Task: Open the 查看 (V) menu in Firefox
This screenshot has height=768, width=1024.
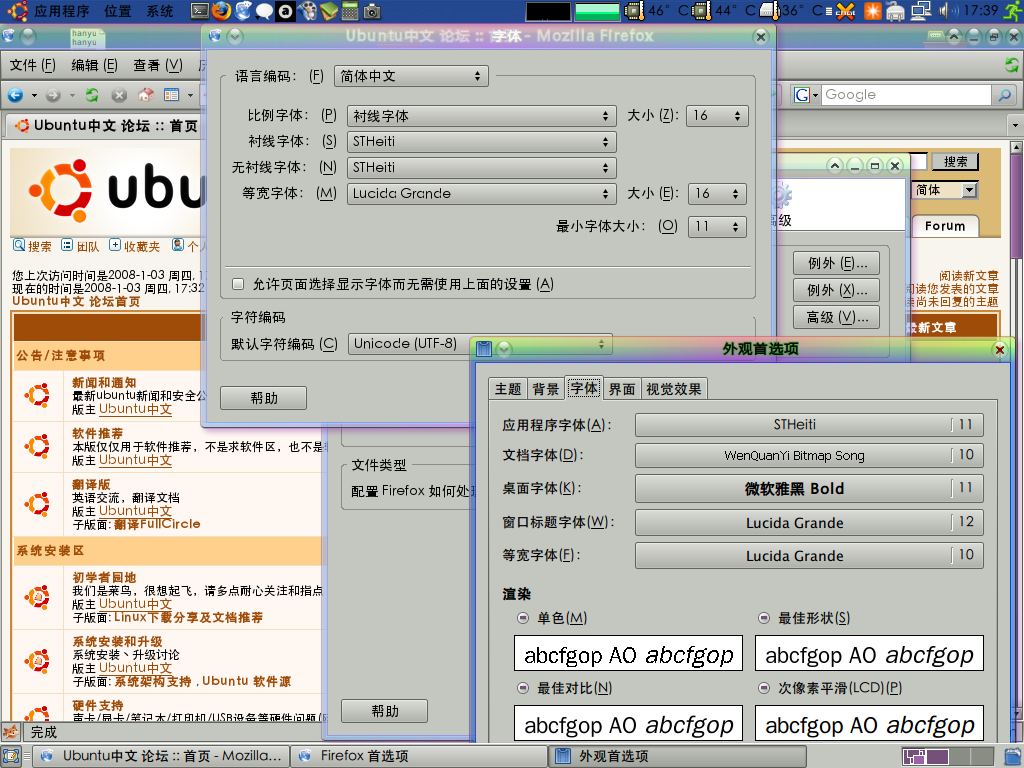Action: pos(158,65)
